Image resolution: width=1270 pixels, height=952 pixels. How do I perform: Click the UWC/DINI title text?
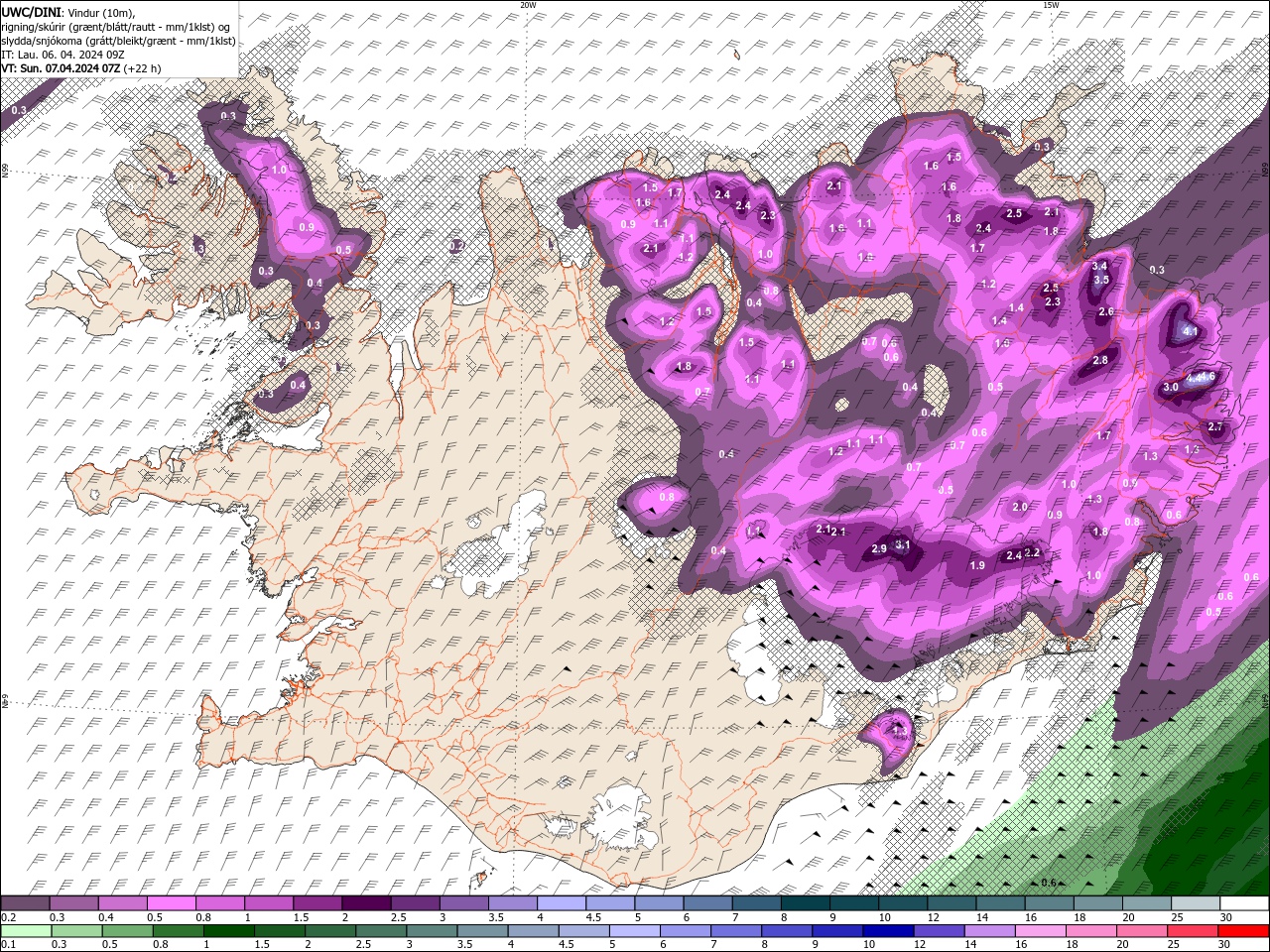(x=29, y=11)
